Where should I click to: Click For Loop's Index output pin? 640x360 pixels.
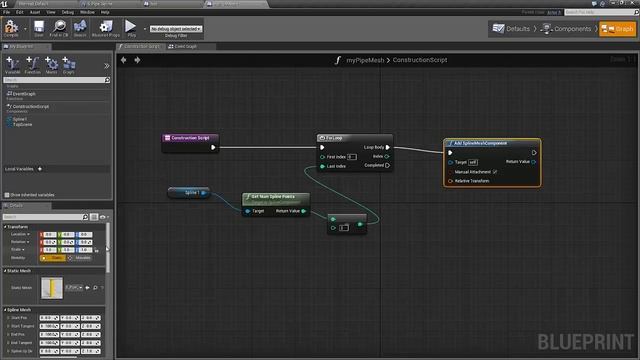coord(387,156)
